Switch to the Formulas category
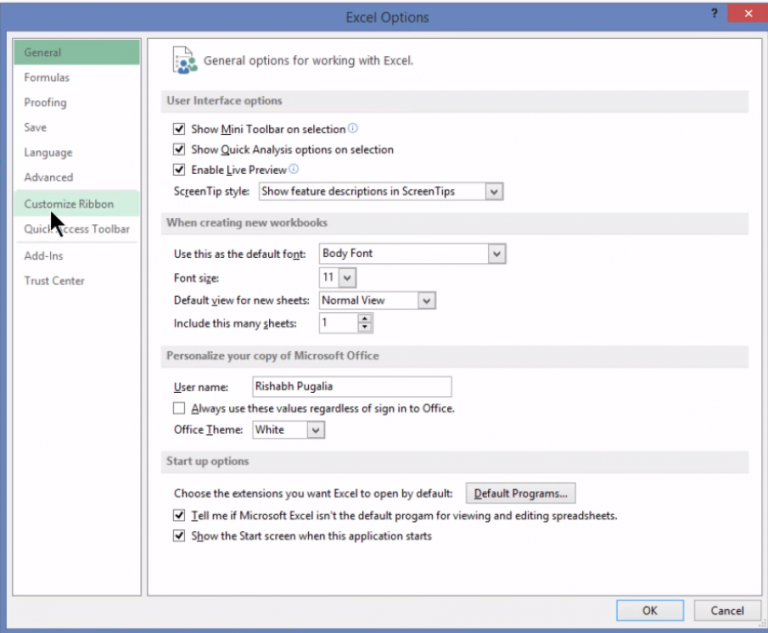This screenshot has height=633, width=768. pos(47,78)
